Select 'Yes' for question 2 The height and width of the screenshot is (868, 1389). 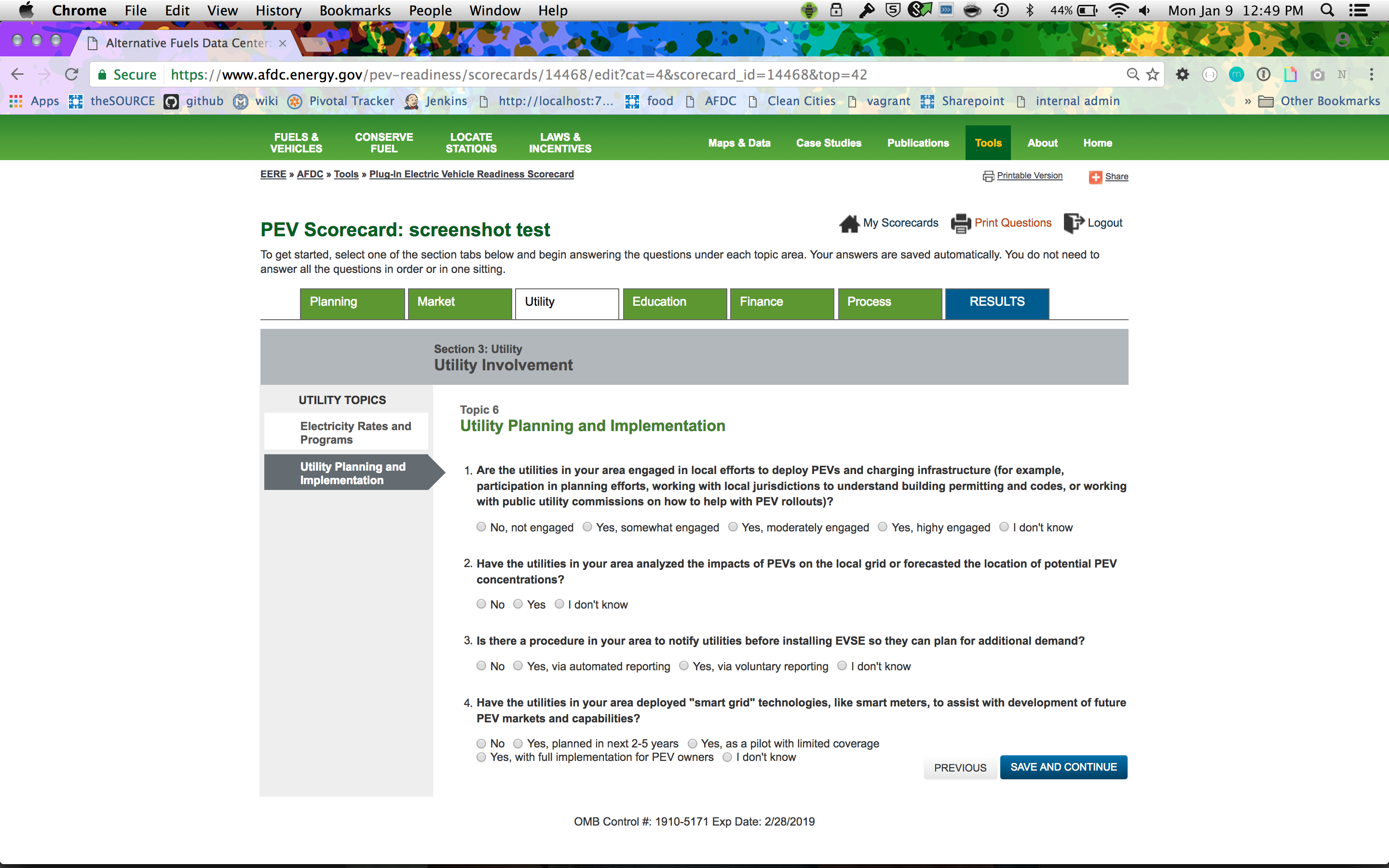coord(517,604)
